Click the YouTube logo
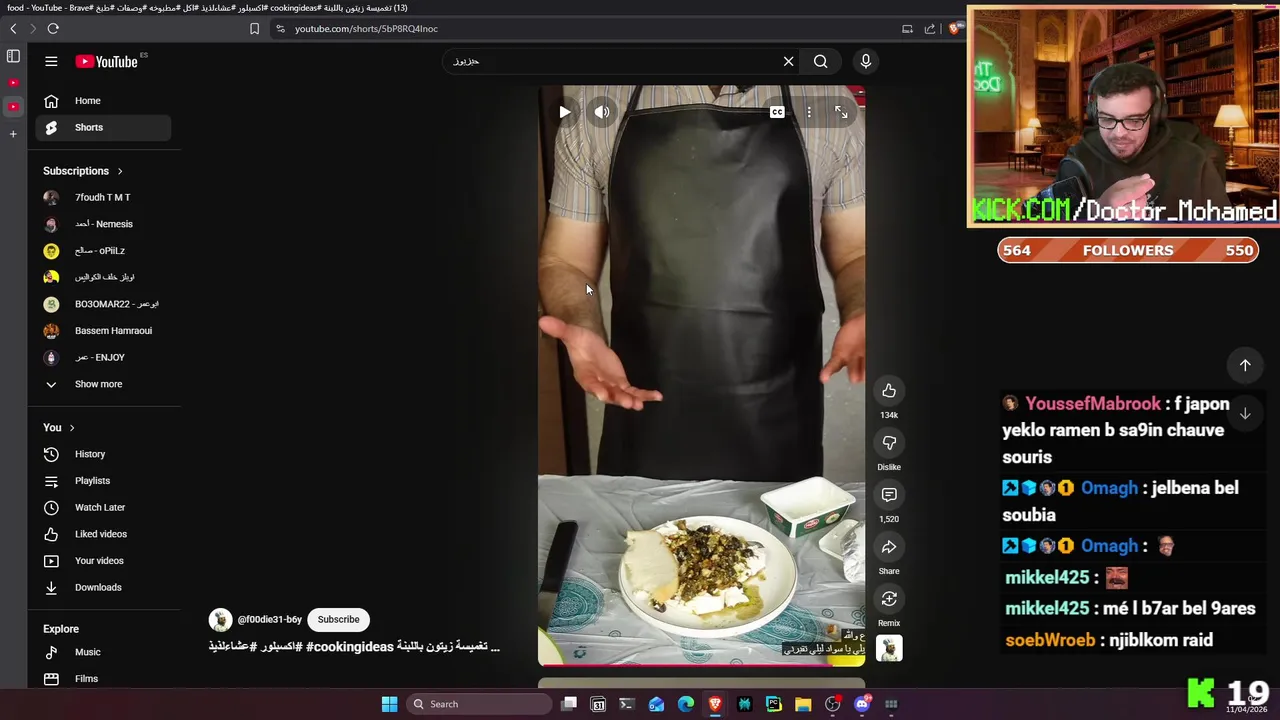1280x720 pixels. [x=106, y=61]
